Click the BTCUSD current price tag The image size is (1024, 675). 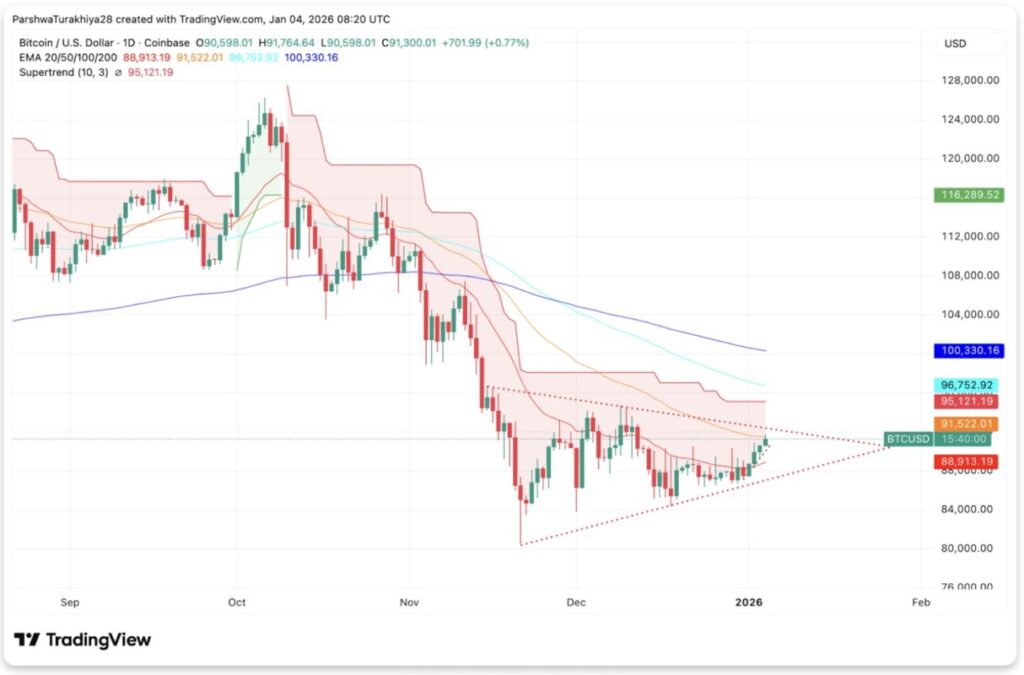point(909,439)
